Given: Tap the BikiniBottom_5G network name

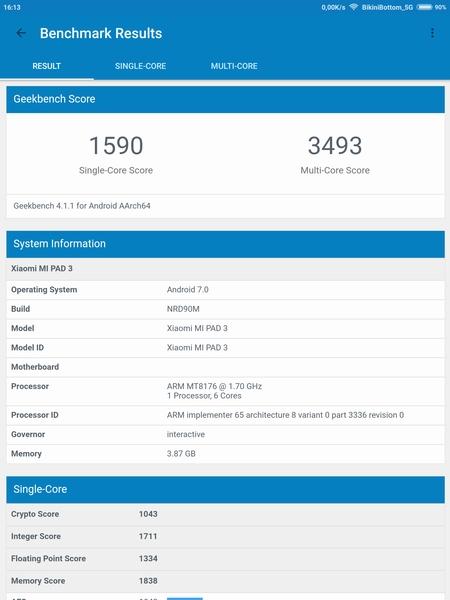Looking at the screenshot, I should (x=387, y=7).
